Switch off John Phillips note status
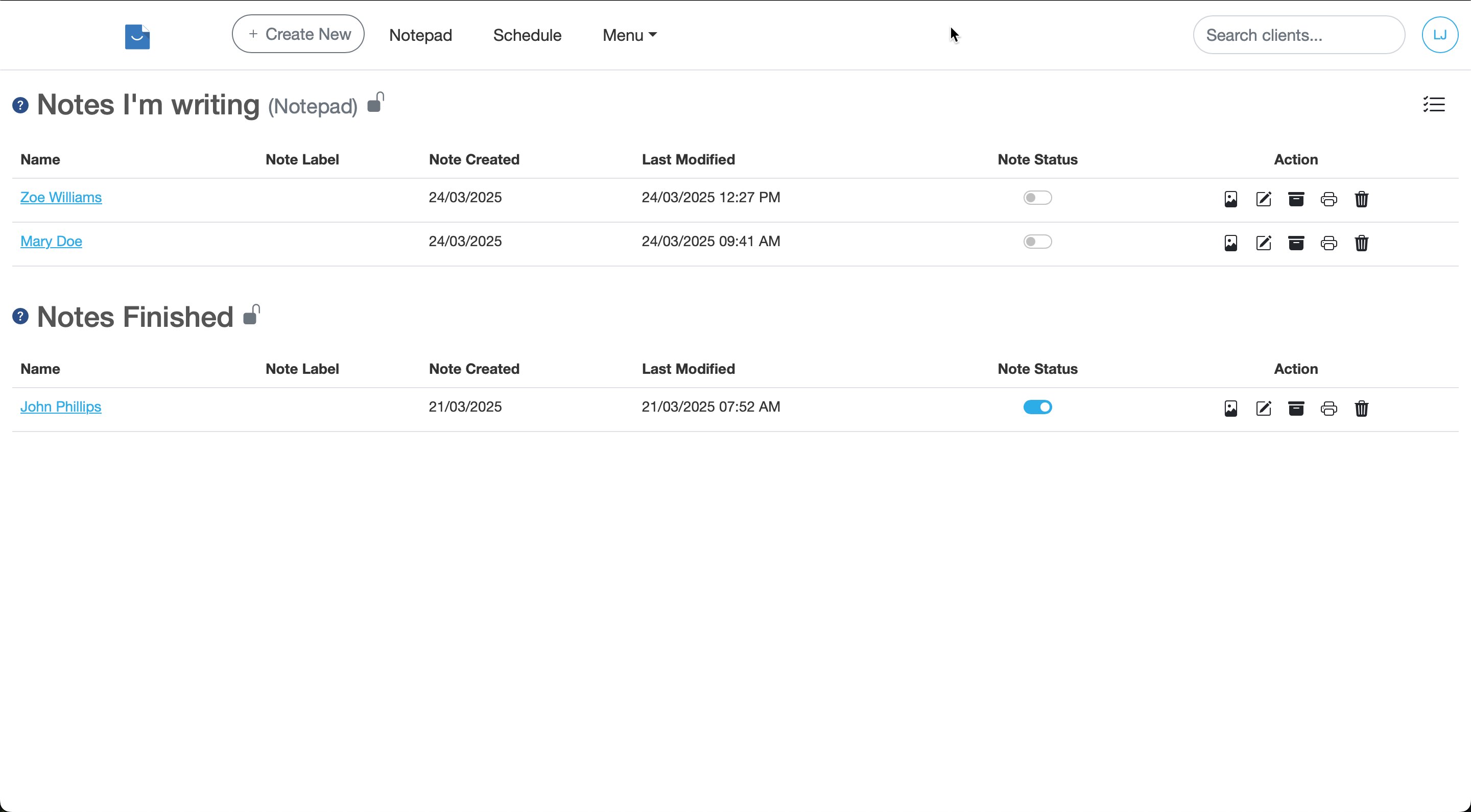Image resolution: width=1471 pixels, height=812 pixels. click(1037, 407)
